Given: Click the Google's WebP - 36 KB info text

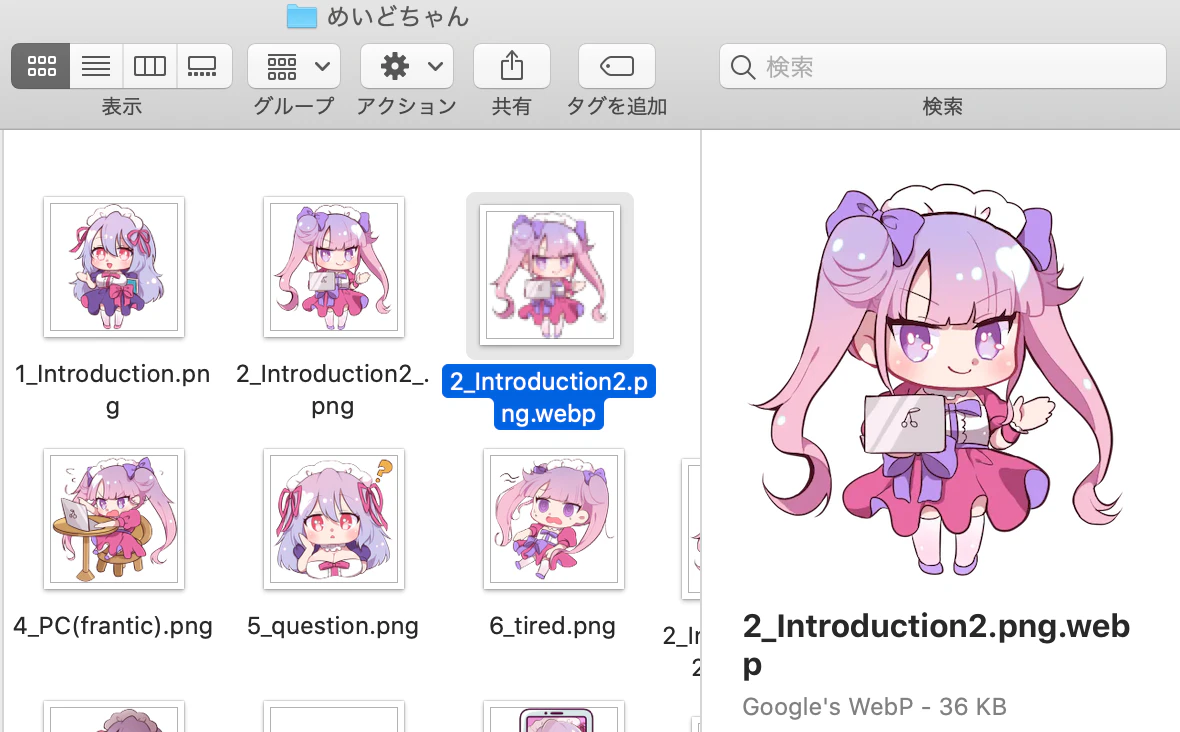Looking at the screenshot, I should [x=874, y=706].
